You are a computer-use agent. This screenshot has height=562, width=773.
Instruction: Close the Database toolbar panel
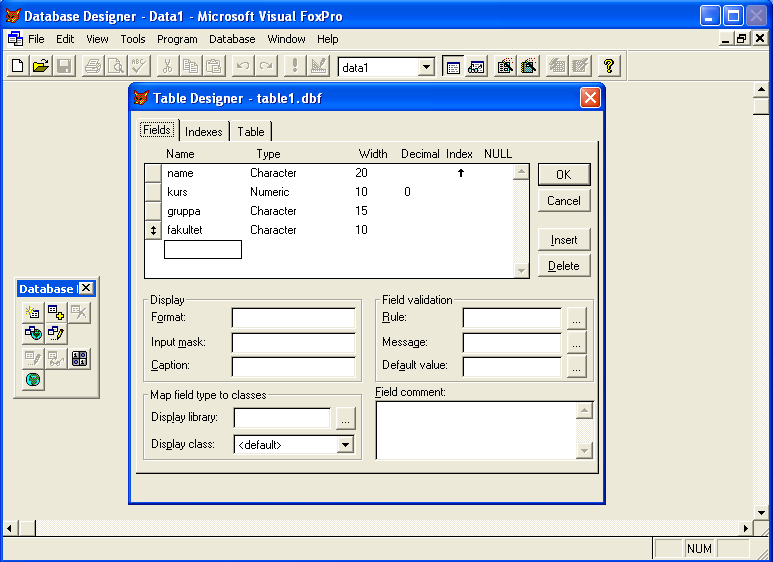[86, 288]
